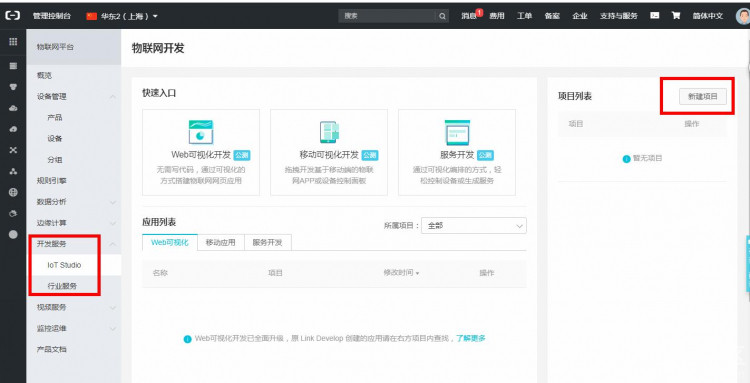Image resolution: width=750 pixels, height=383 pixels.
Task: Click the globe icon in left rail
Action: [x=13, y=192]
